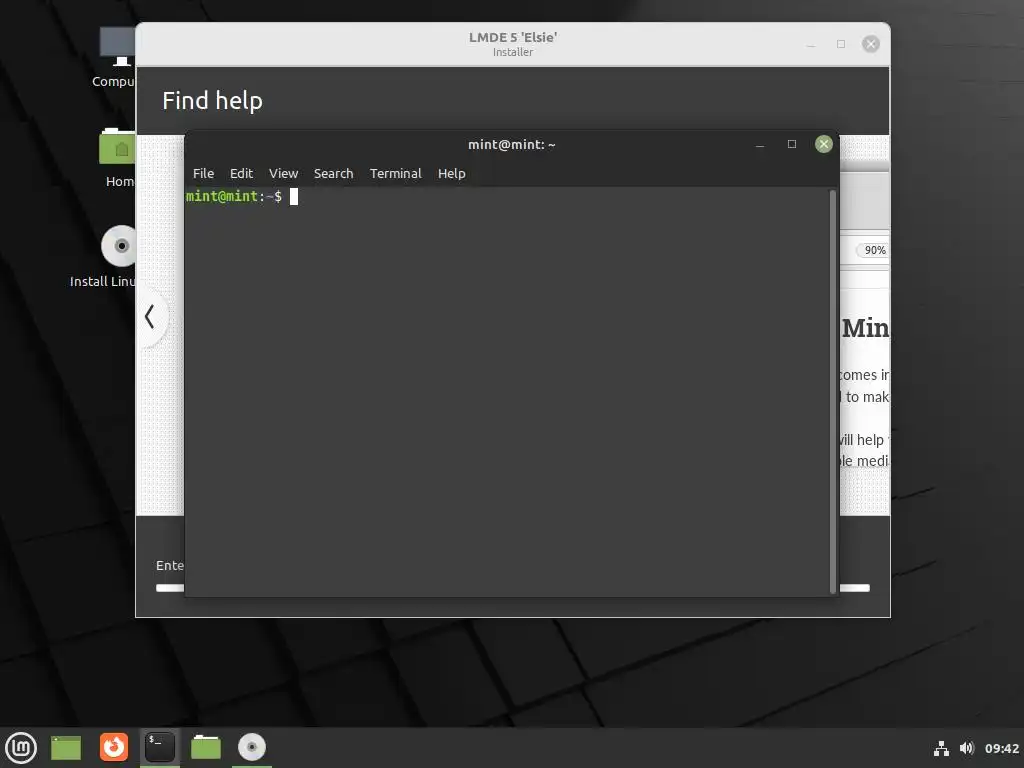
Task: Select the Installer disc taskbar button
Action: click(x=251, y=747)
